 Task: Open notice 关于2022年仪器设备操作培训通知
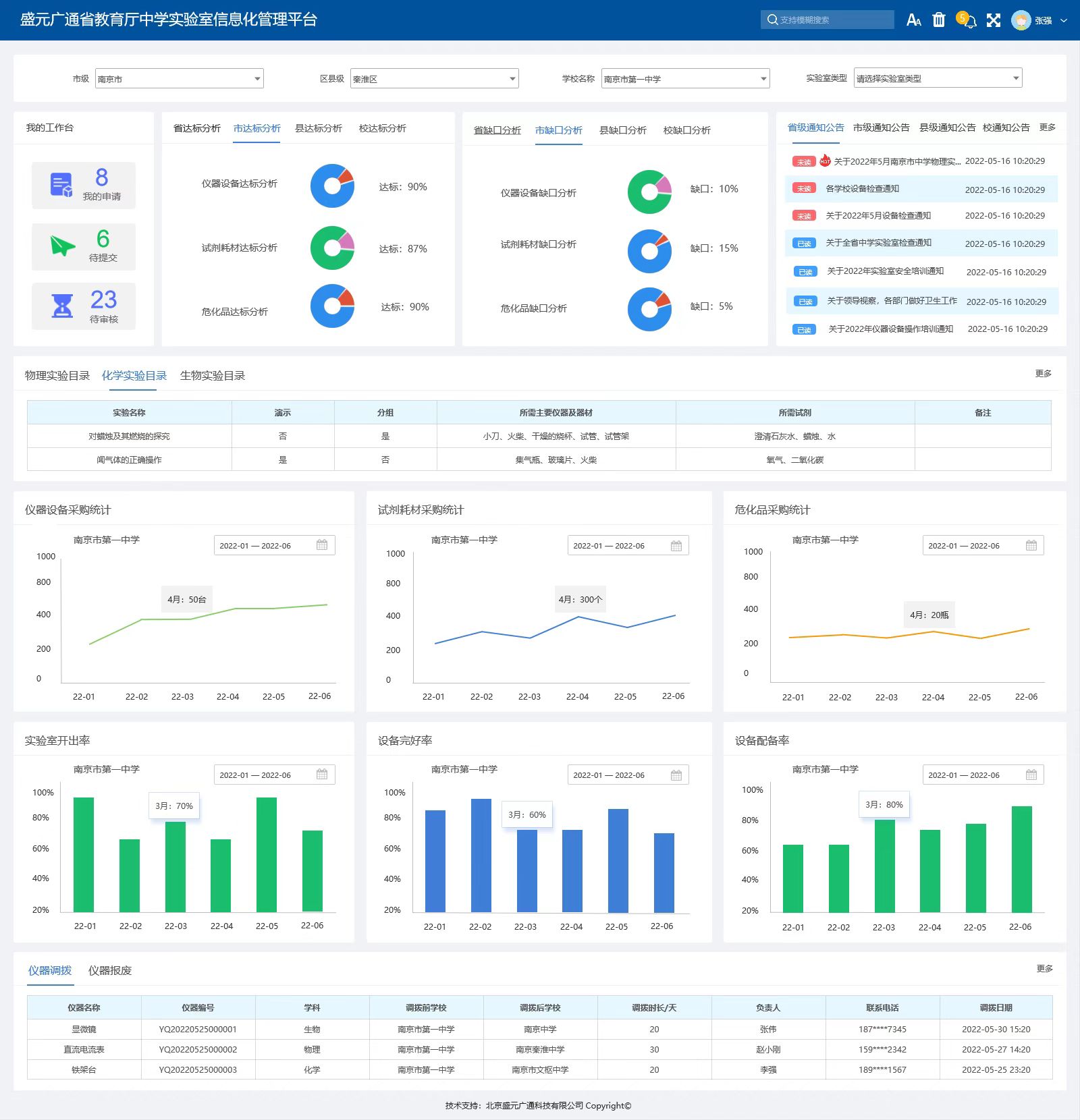(890, 329)
